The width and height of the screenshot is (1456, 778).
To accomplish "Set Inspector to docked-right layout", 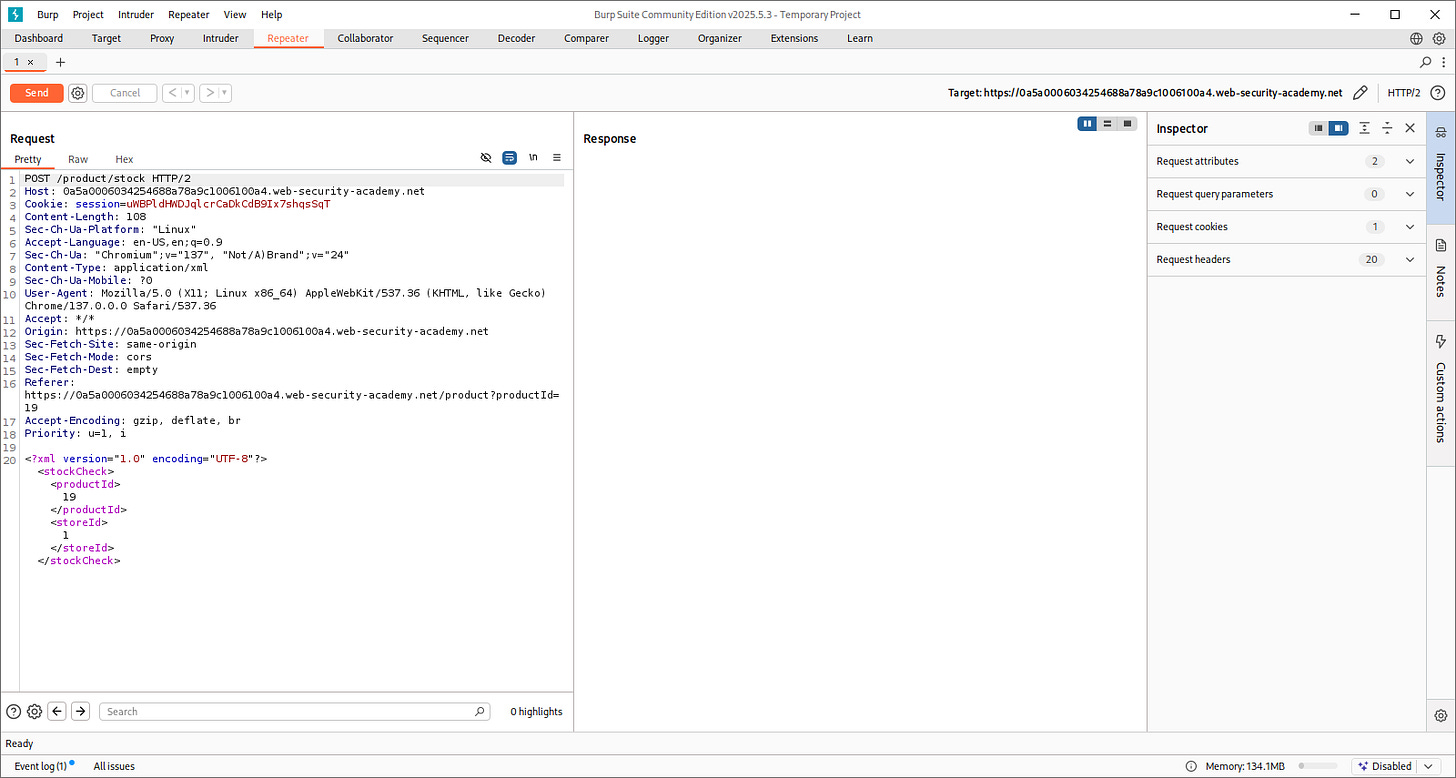I will tap(1338, 128).
